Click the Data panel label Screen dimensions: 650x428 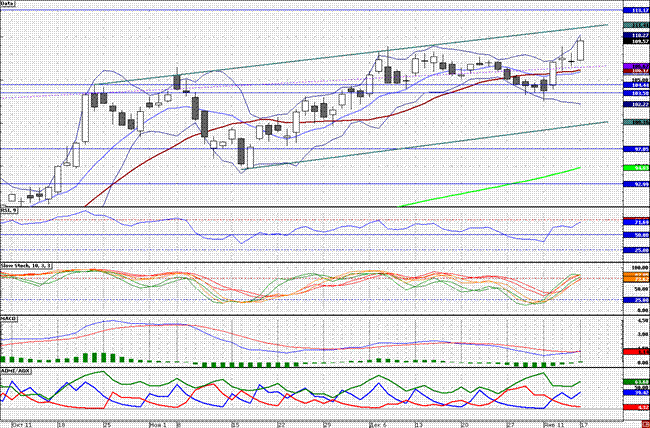pyautogui.click(x=7, y=3)
